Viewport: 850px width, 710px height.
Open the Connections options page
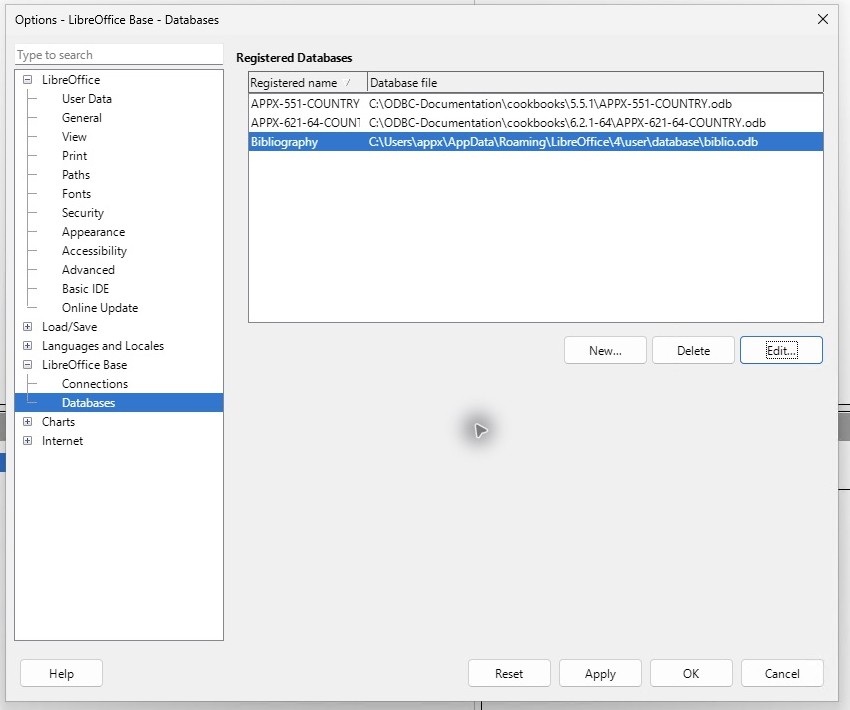[x=95, y=384]
